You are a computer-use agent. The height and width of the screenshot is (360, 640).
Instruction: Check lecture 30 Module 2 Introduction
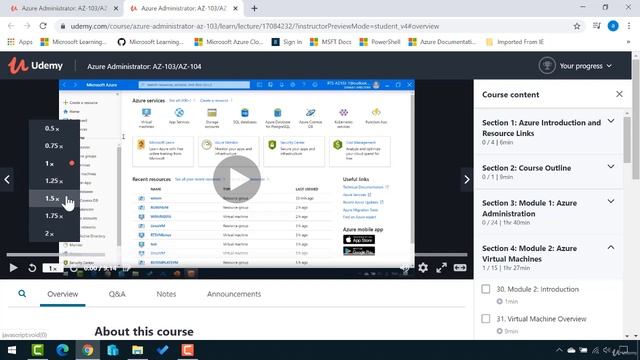[486, 289]
